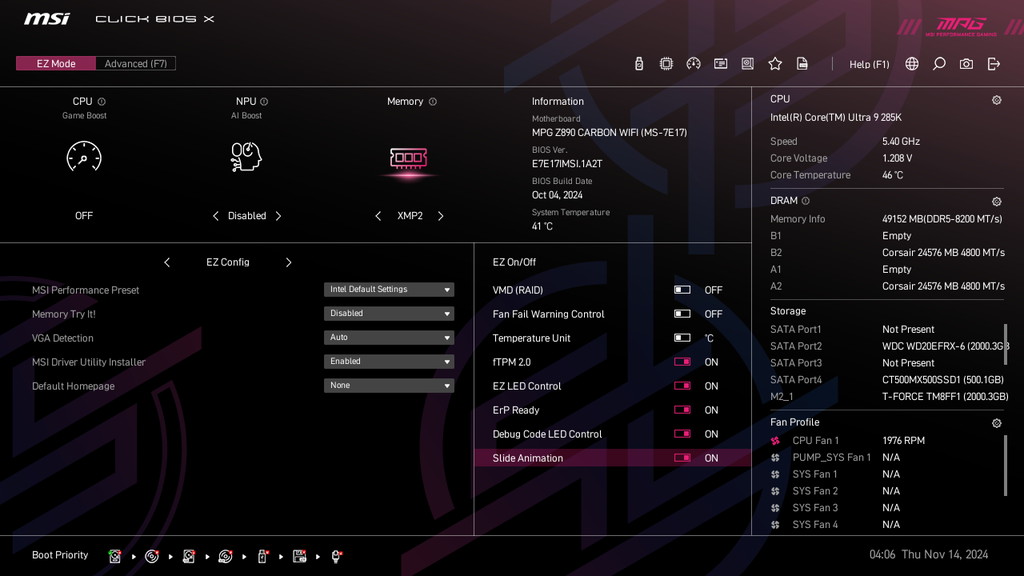Click the info icon beside NPU

pyautogui.click(x=264, y=101)
